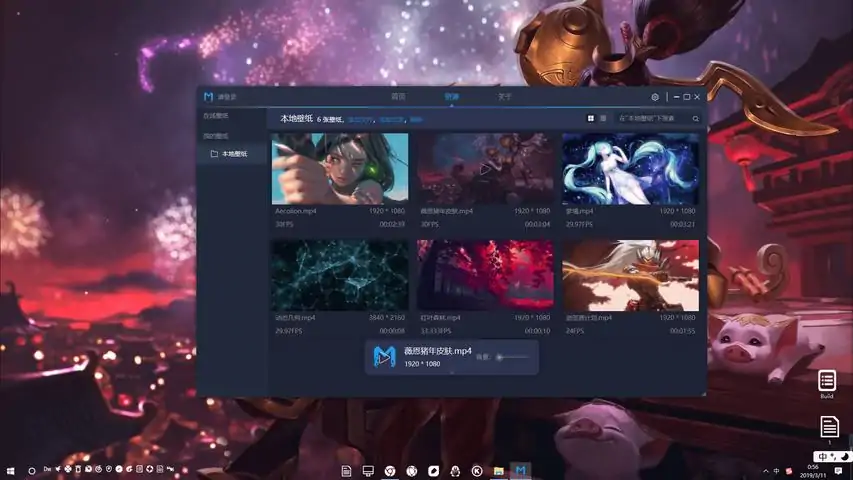Open the 首页 tab
853x480 pixels.
click(x=398, y=96)
